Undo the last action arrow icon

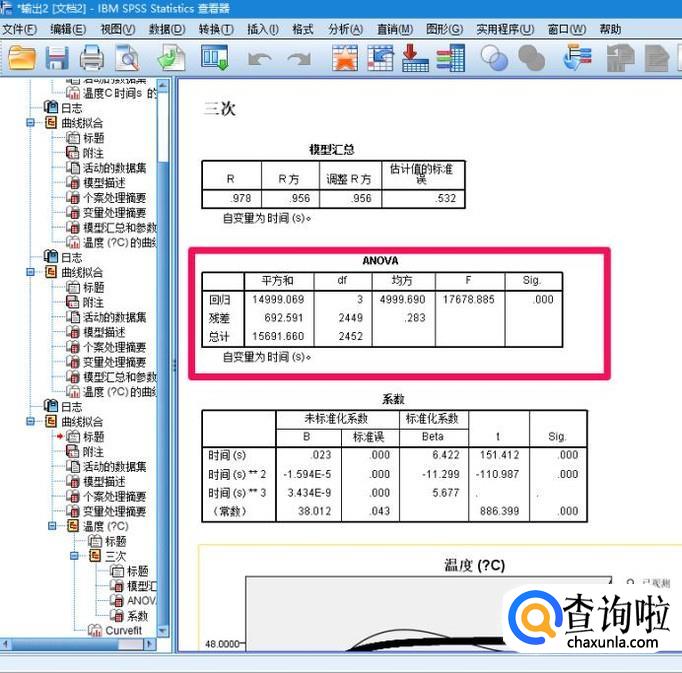tap(260, 59)
